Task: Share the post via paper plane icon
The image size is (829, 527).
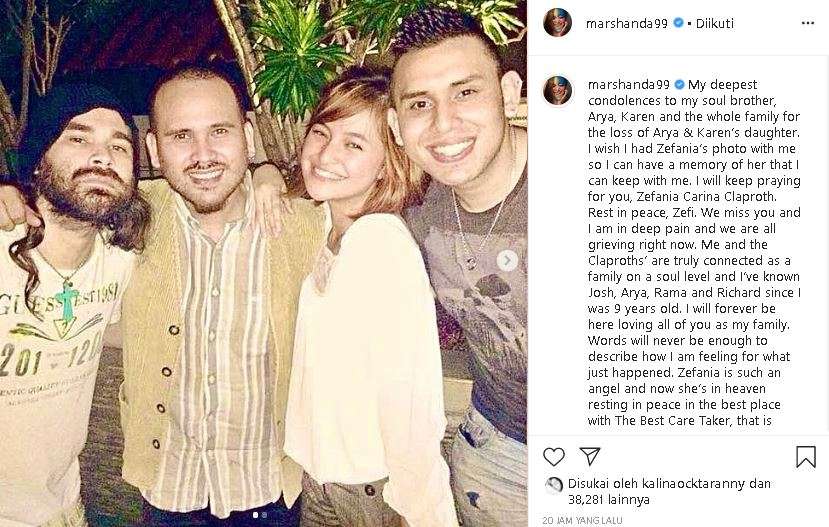Action: click(x=590, y=457)
